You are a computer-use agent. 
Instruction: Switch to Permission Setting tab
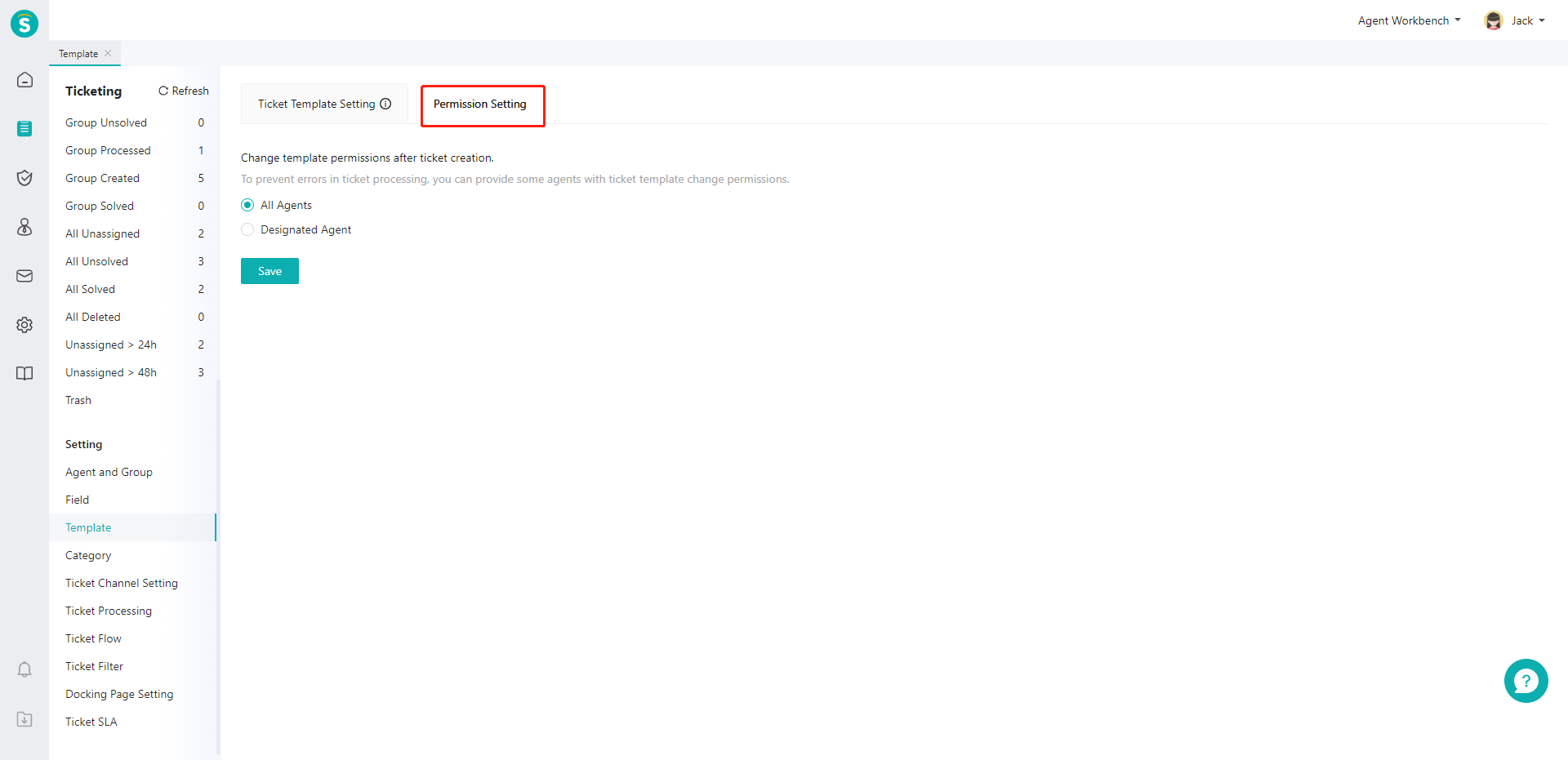(480, 104)
